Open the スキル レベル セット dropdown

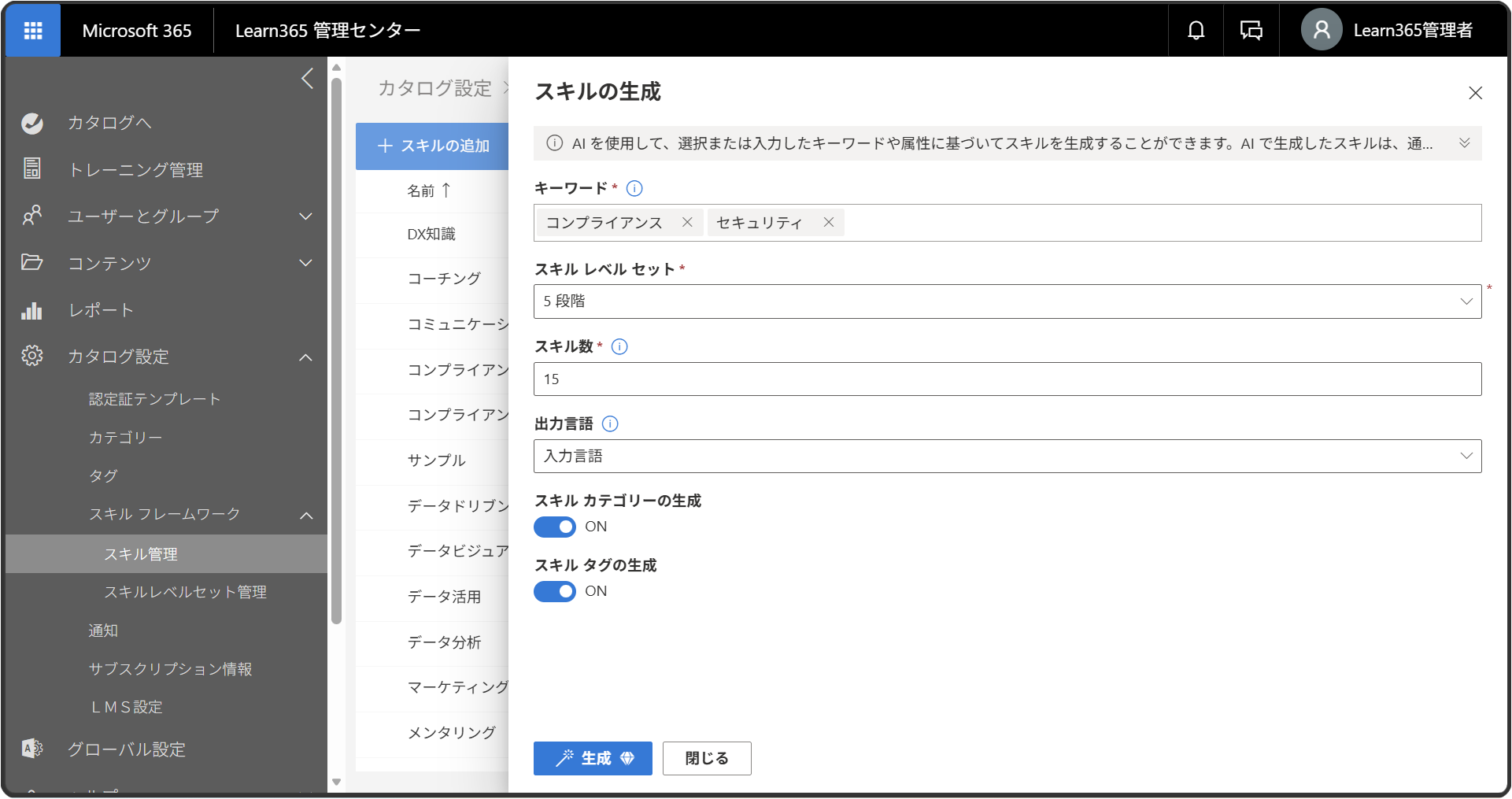click(1007, 301)
